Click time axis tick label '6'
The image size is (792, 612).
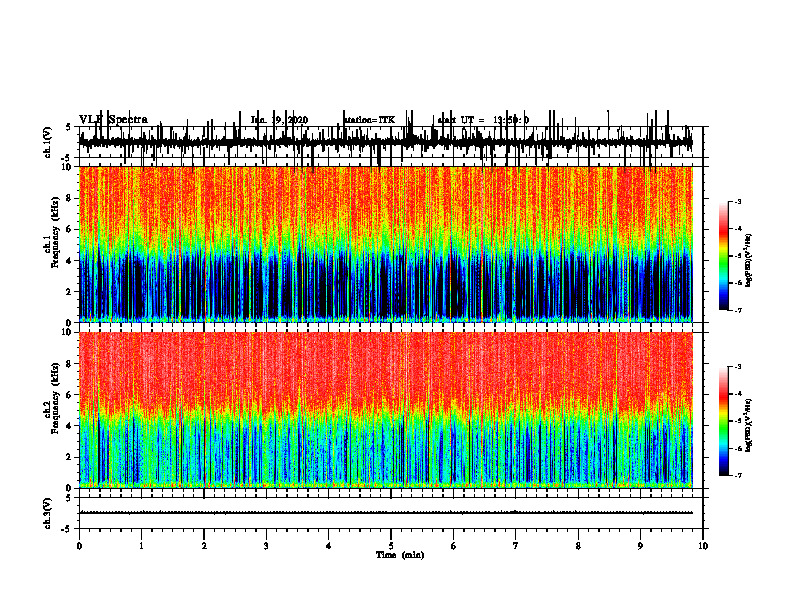[454, 546]
